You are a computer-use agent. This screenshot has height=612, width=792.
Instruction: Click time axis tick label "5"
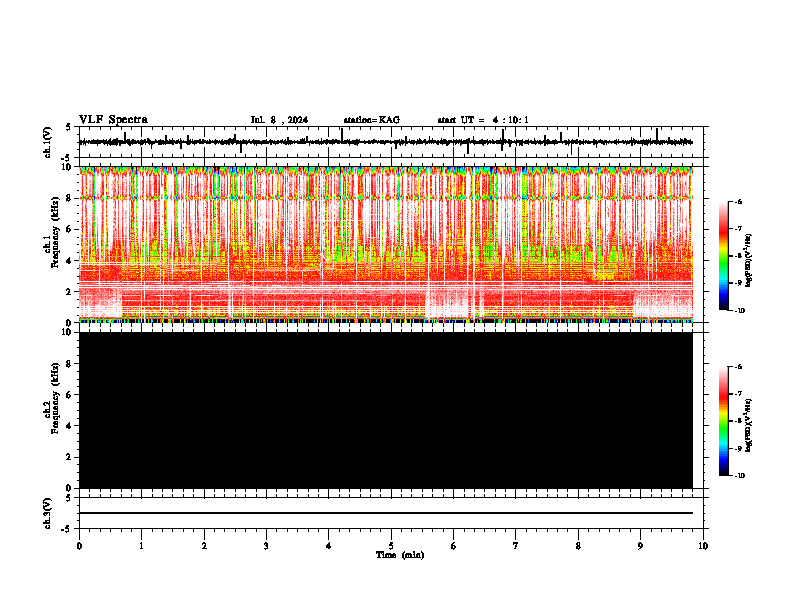tap(391, 546)
